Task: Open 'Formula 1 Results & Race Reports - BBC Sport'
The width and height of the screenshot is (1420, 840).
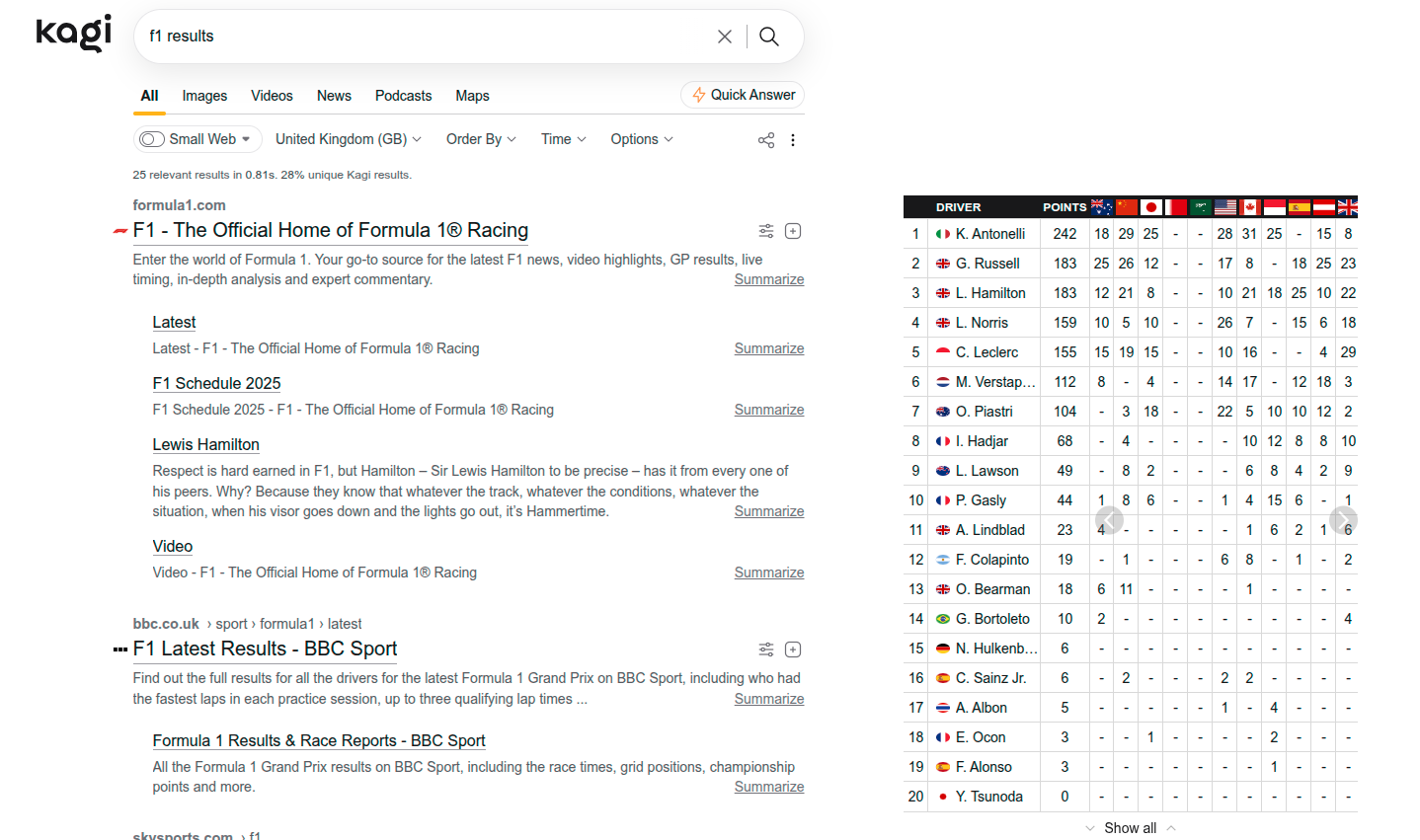Action: point(319,740)
